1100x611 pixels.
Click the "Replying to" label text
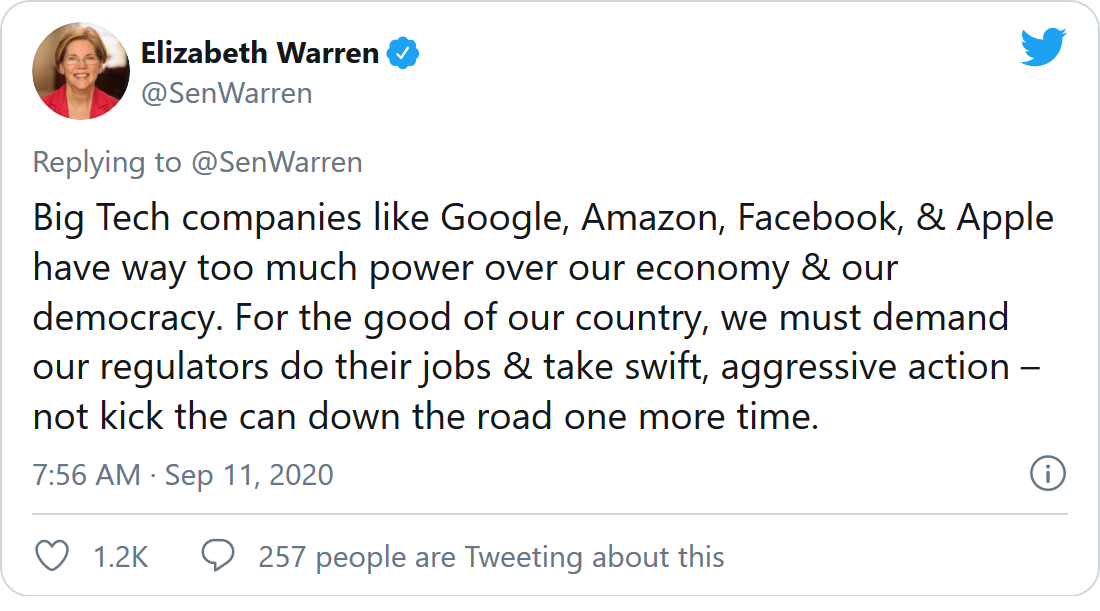click(x=107, y=163)
